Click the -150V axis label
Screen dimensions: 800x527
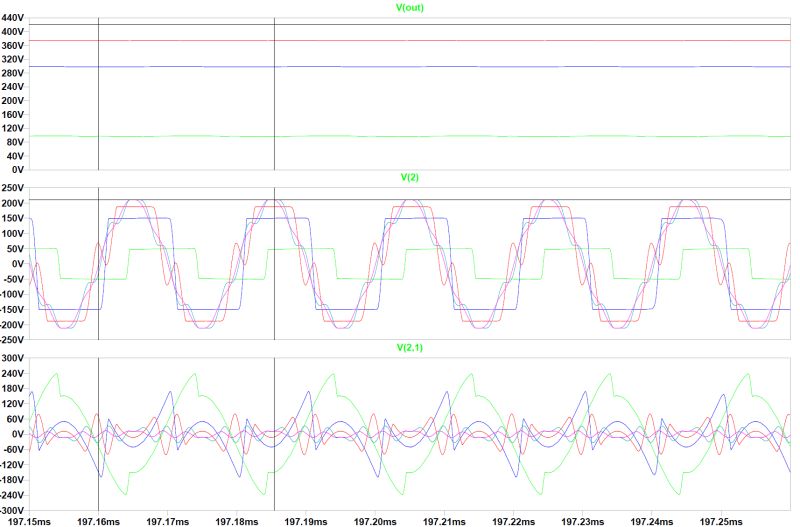(12, 310)
